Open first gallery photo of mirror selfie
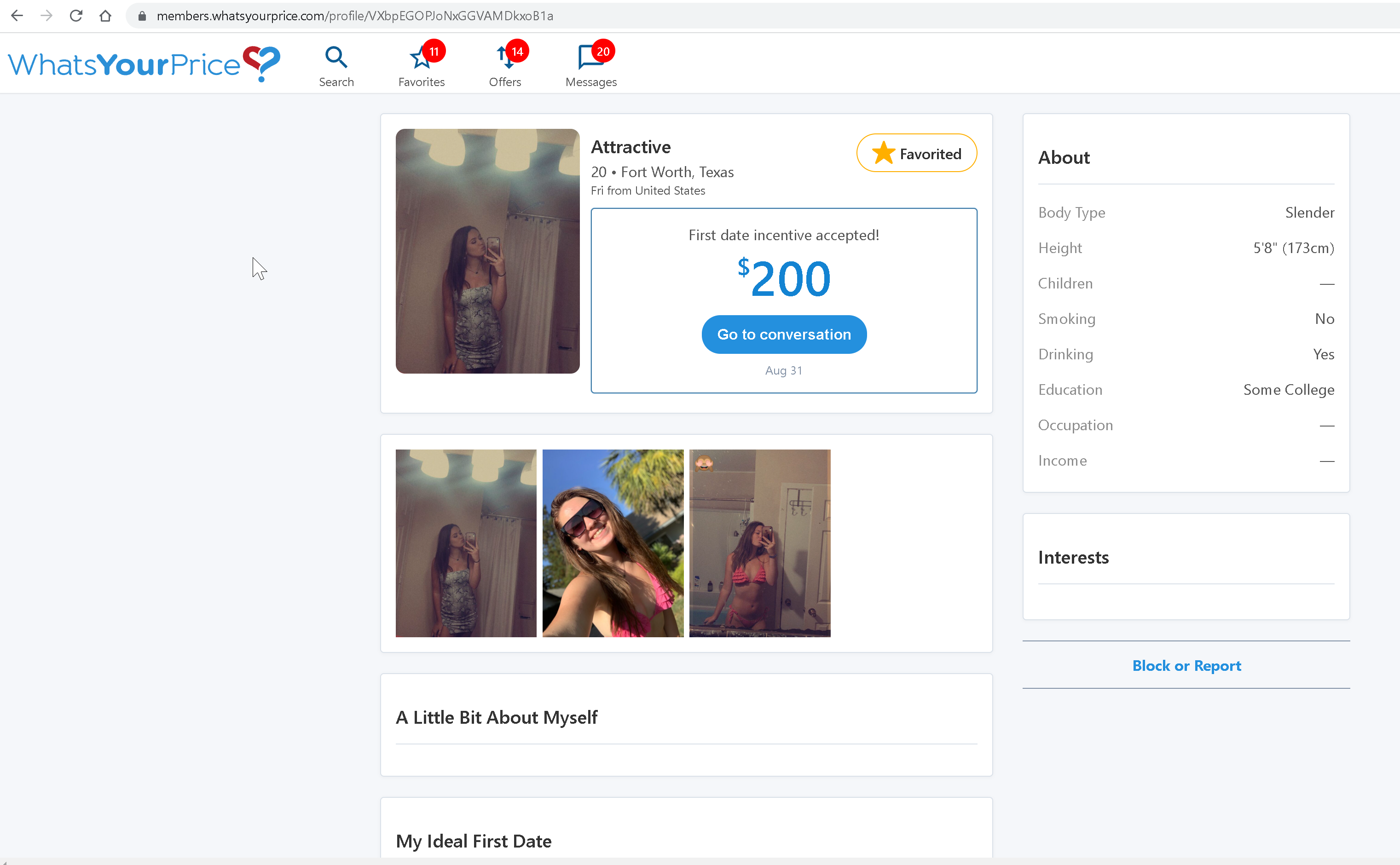 point(466,543)
